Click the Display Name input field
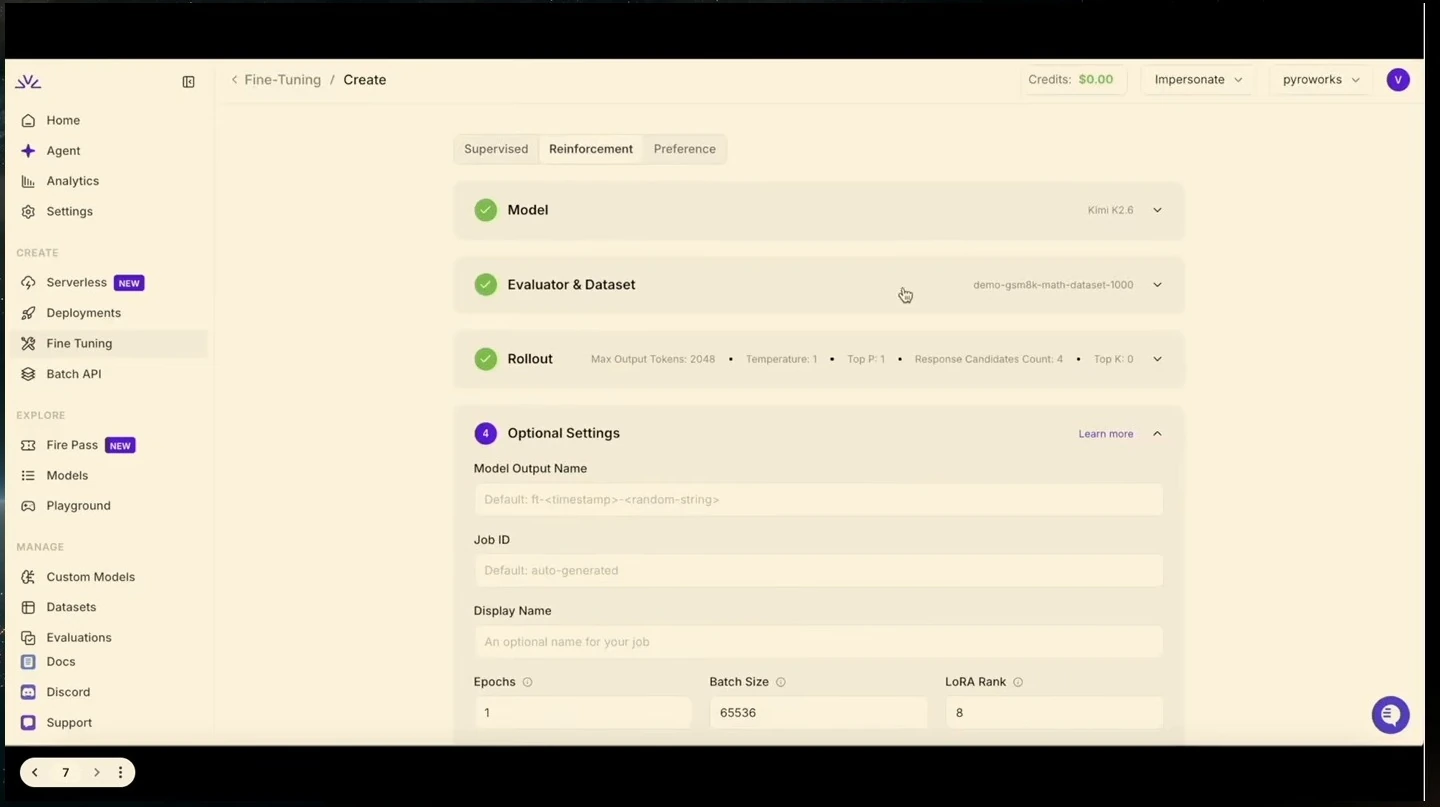 point(818,642)
